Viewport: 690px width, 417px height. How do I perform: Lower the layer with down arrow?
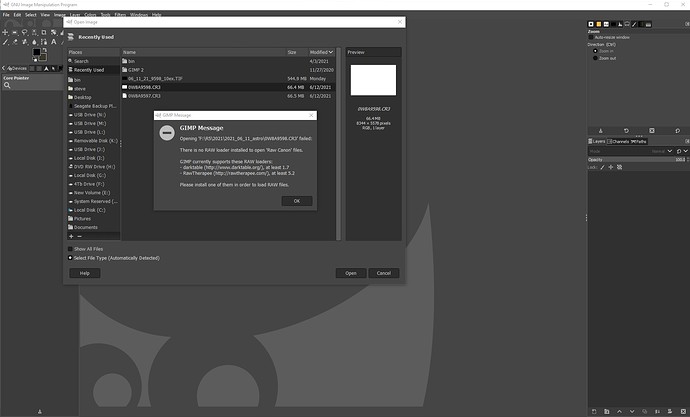pos(632,412)
